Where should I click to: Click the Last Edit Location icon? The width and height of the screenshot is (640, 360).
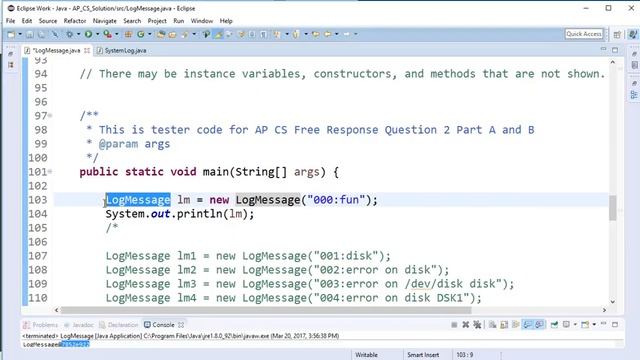(x=316, y=34)
